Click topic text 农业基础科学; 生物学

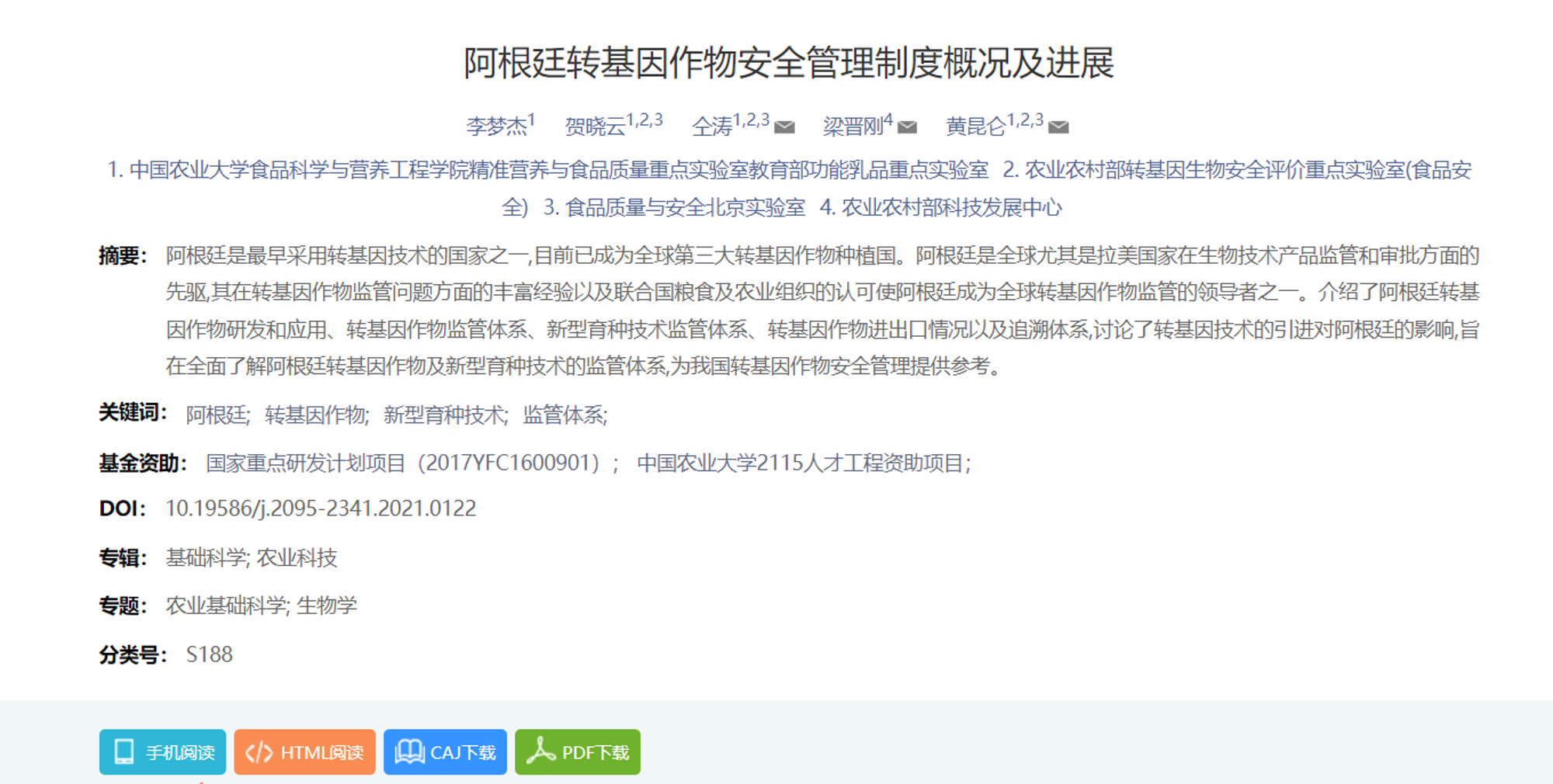point(261,605)
